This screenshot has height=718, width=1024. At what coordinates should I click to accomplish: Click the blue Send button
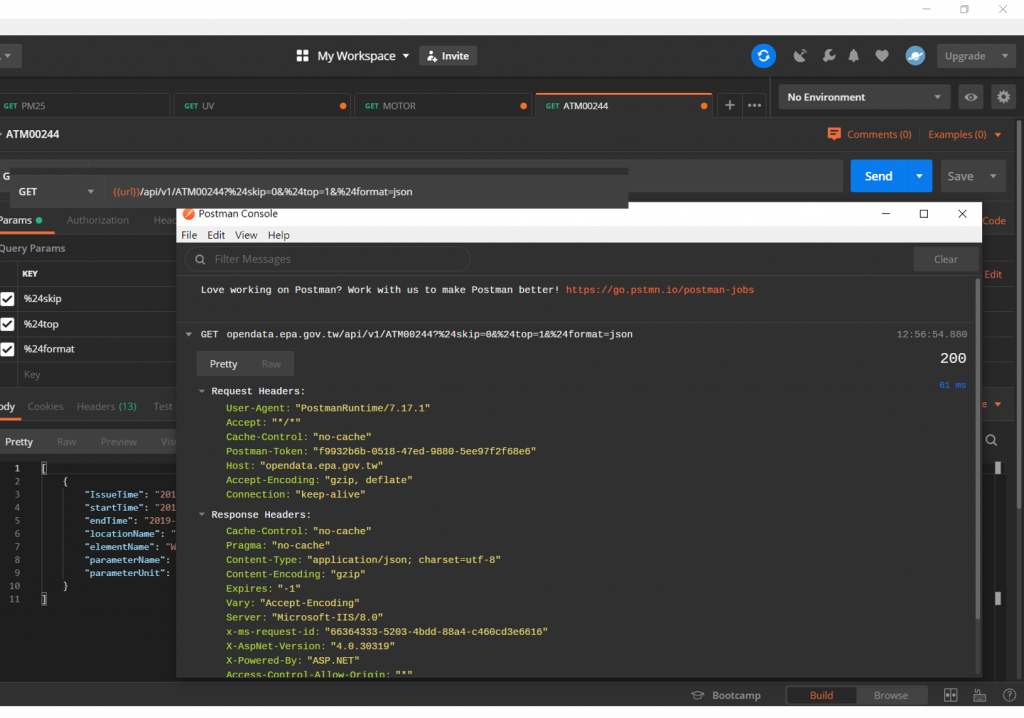878,176
